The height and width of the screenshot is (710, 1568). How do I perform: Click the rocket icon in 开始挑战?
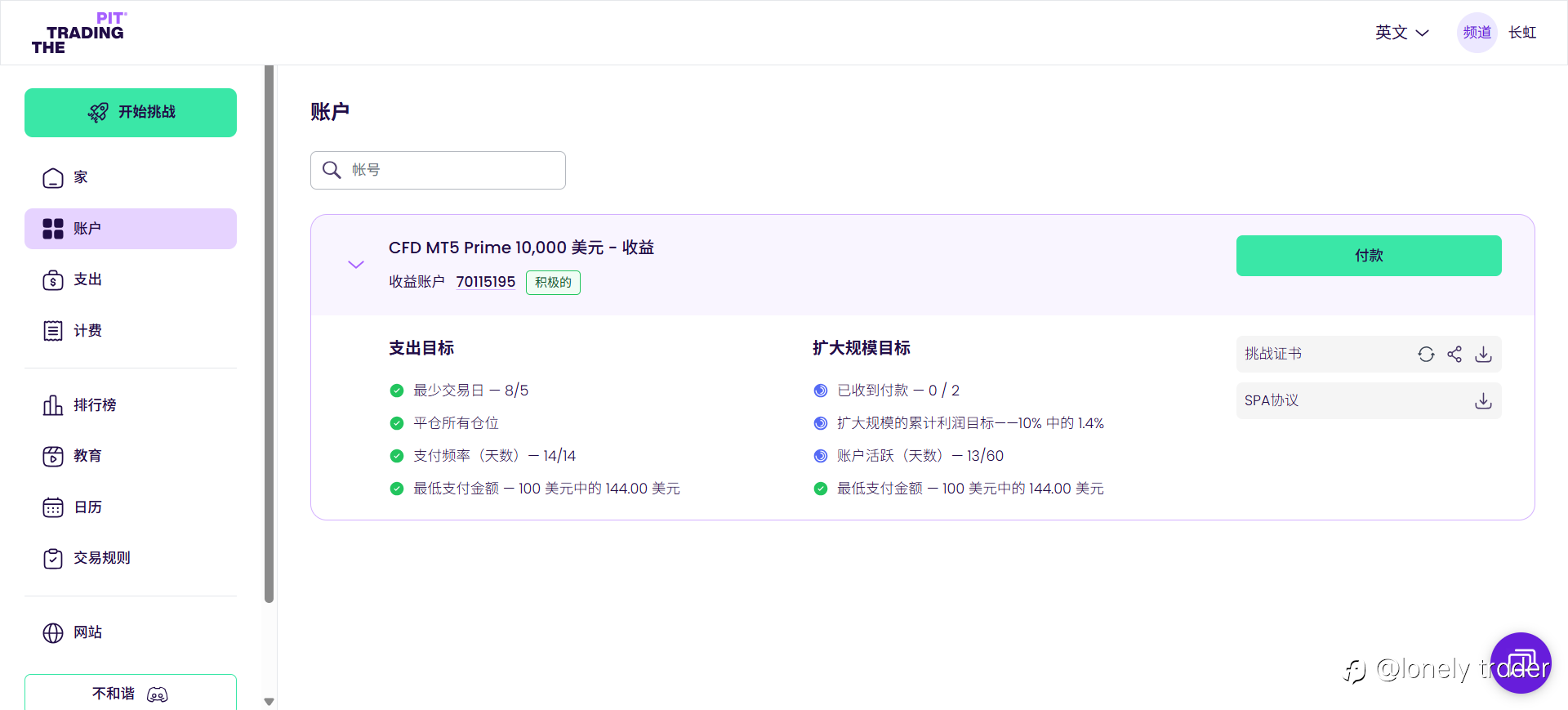pos(98,113)
